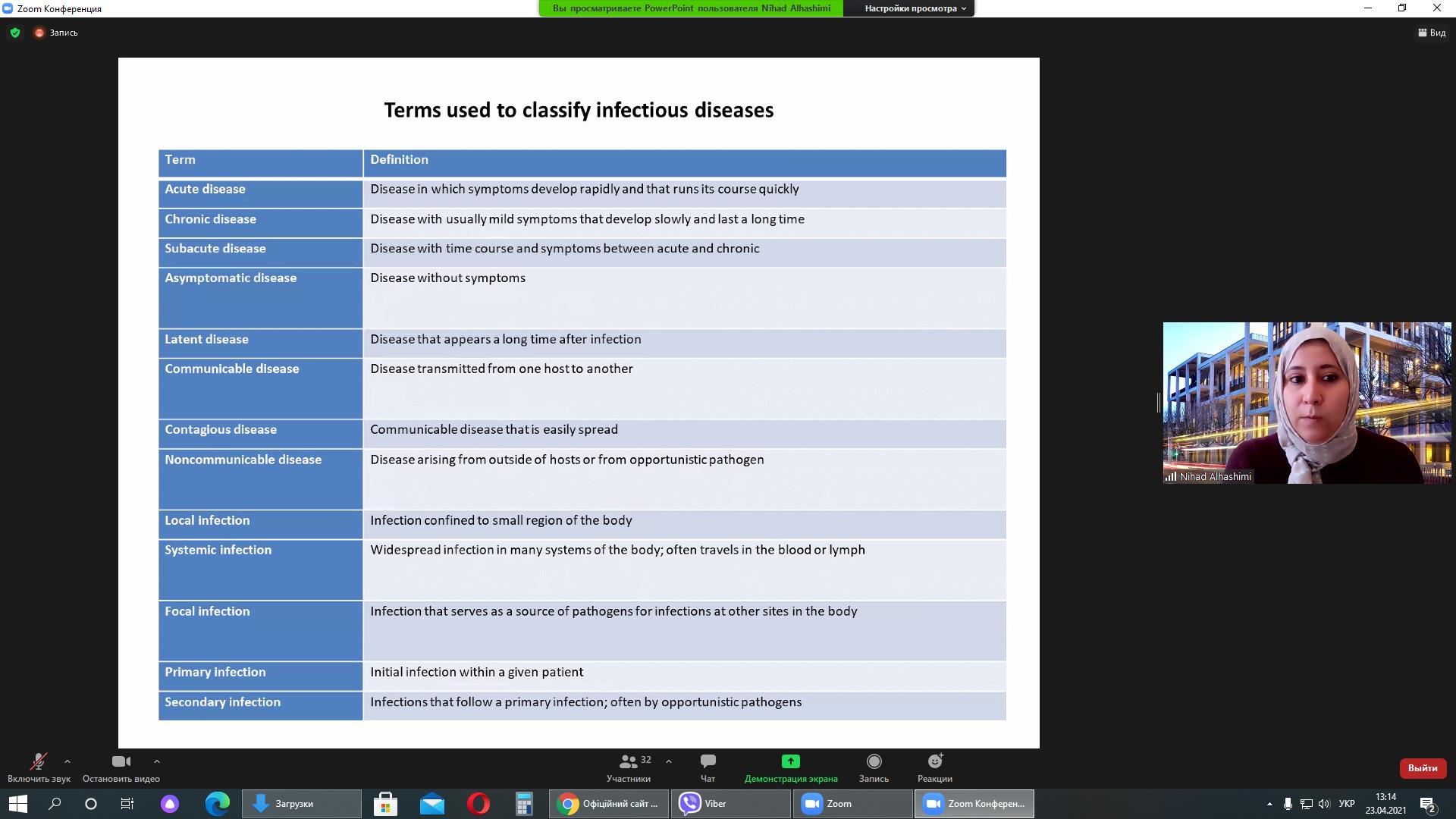This screenshot has height=819, width=1456.
Task: Open the Участники participants panel
Action: point(629,767)
